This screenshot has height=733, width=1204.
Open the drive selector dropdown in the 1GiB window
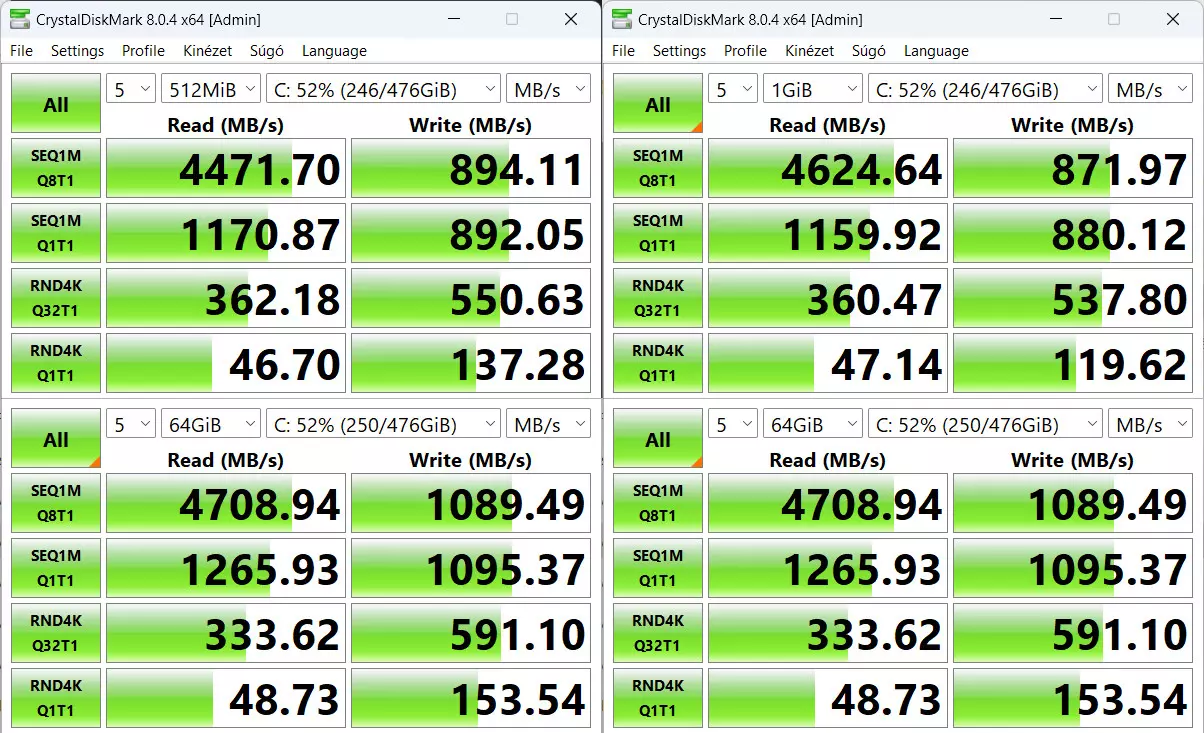point(985,89)
